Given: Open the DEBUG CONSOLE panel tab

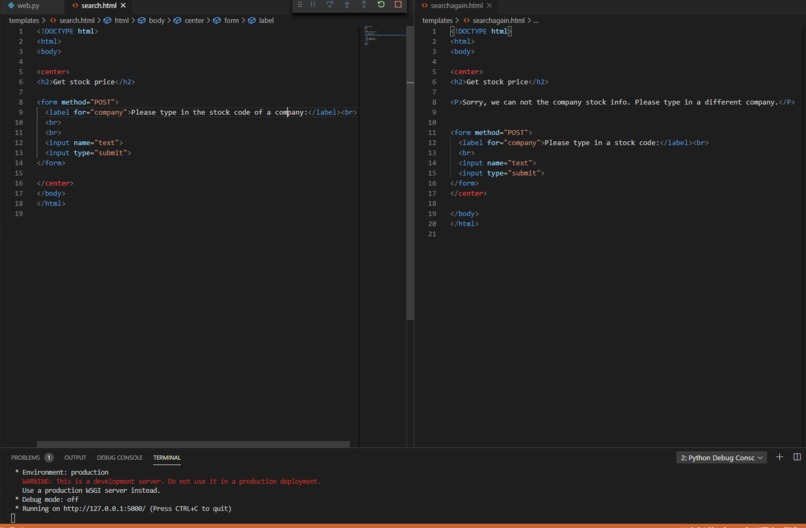Looking at the screenshot, I should point(119,458).
